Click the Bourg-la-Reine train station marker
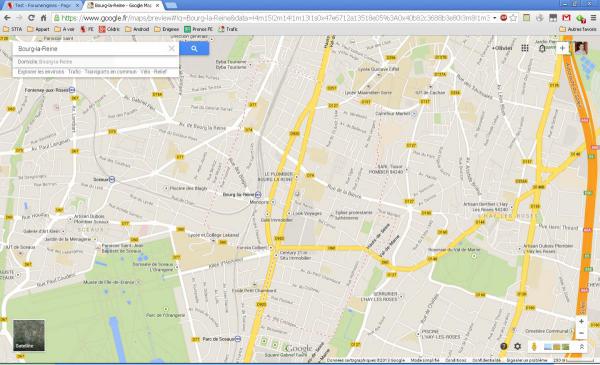Image resolution: width=600 pixels, height=365 pixels. pos(258,195)
